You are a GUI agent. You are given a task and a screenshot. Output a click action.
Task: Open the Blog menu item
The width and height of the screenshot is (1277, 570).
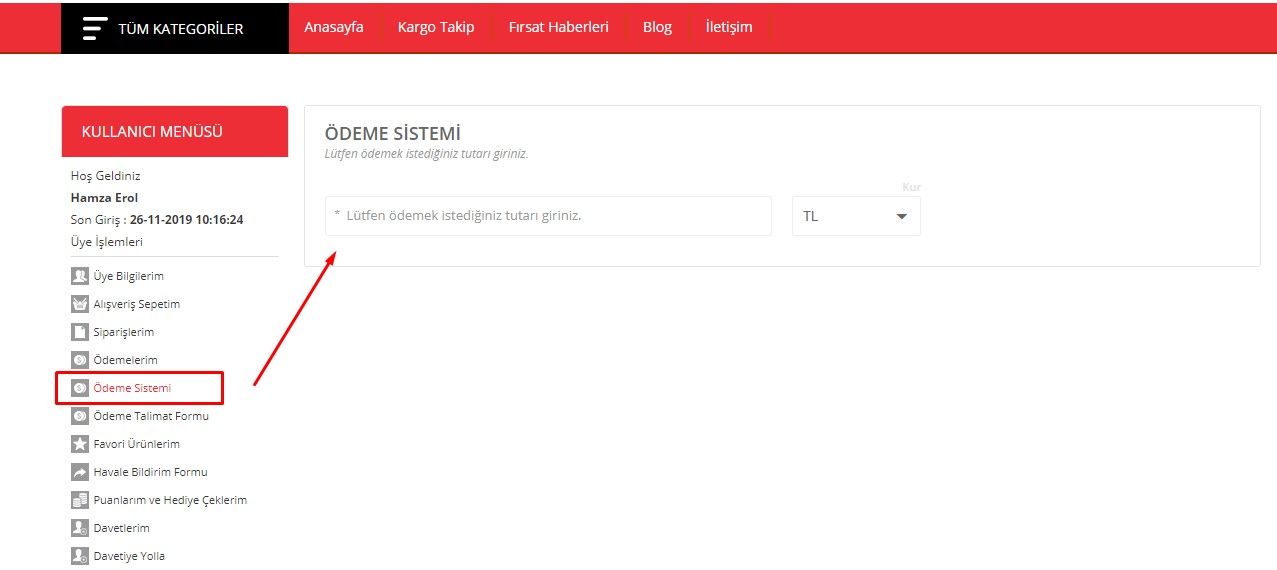(x=657, y=27)
